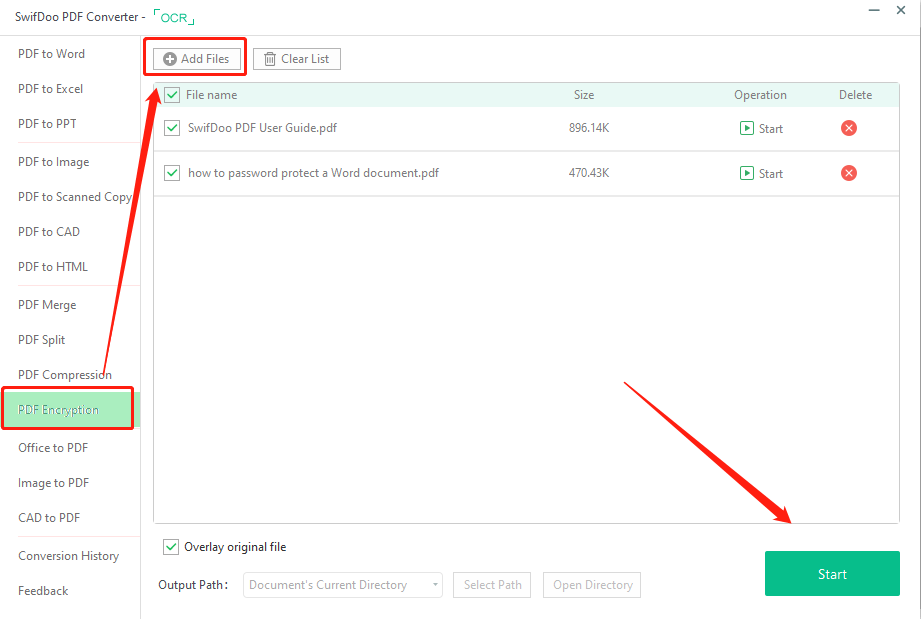Uncheck SwifDoo PDF User Guide.pdf row checkbox
The image size is (921, 619).
tap(172, 127)
